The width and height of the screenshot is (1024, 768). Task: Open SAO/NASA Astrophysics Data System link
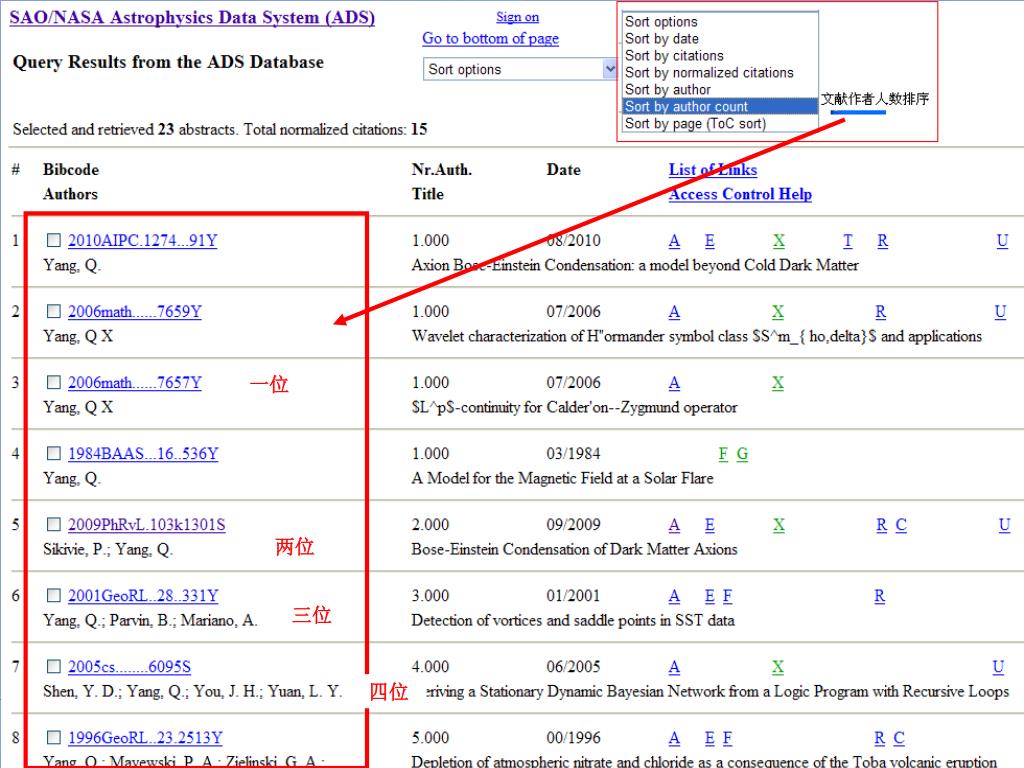(x=192, y=18)
